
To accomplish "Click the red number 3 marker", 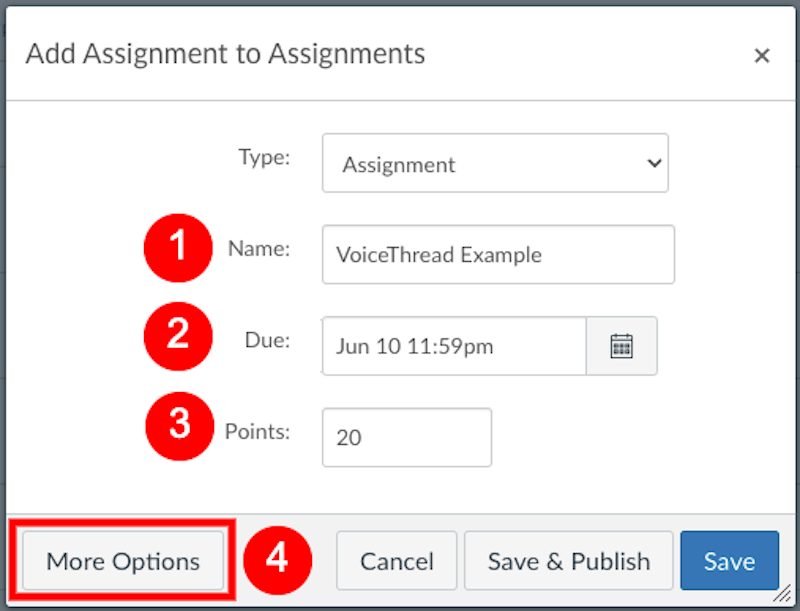I will pyautogui.click(x=178, y=424).
